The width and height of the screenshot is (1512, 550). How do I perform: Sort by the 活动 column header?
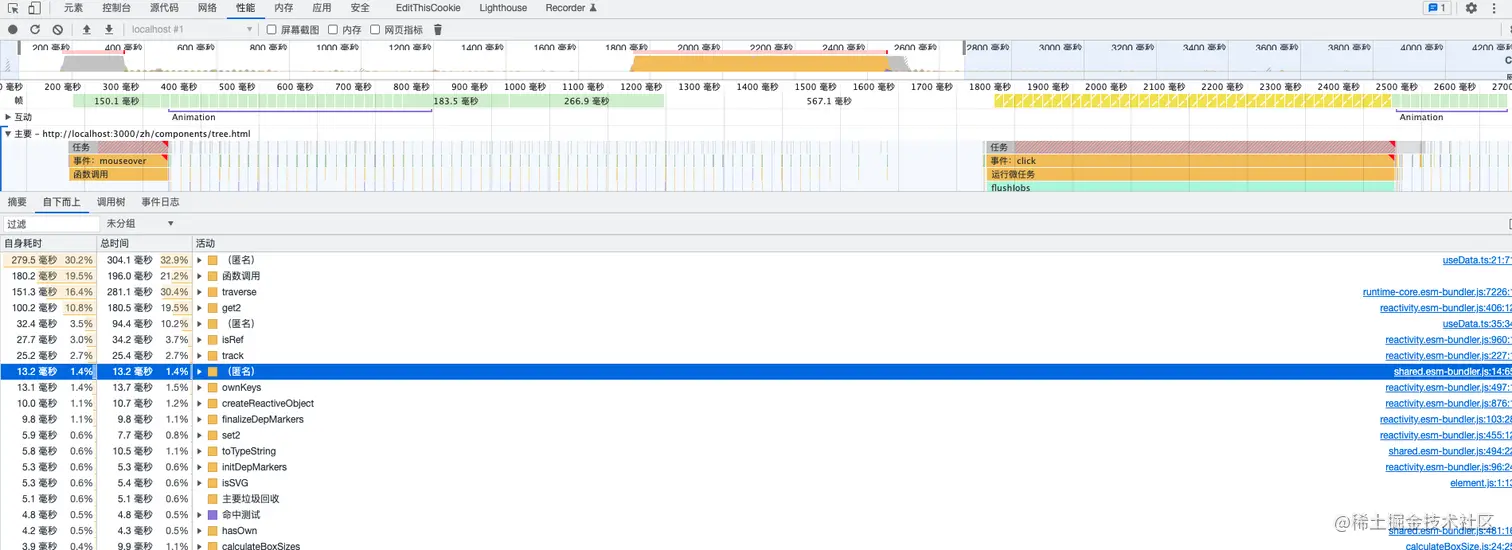[850, 244]
